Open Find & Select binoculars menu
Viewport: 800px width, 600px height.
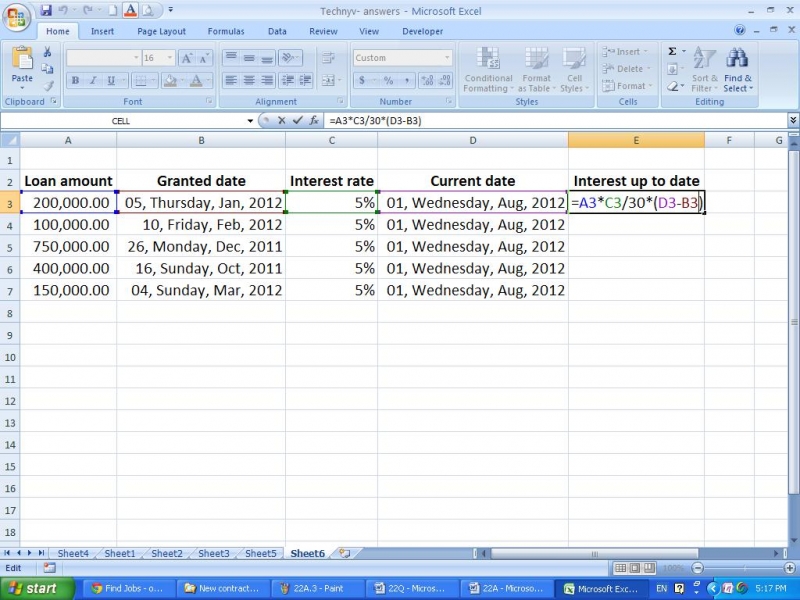tap(738, 70)
